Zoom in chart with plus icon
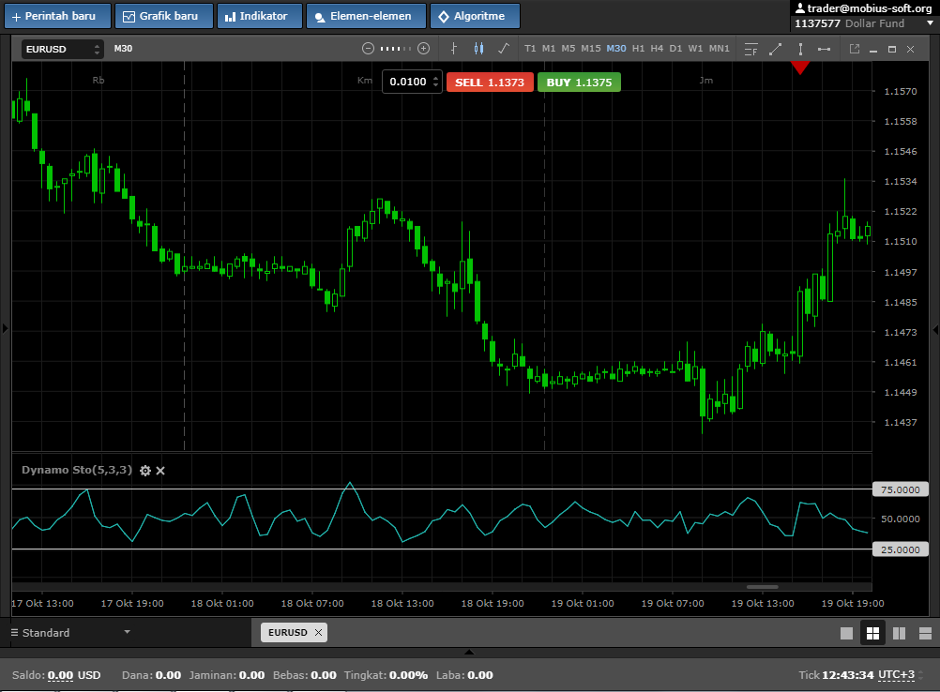 [424, 48]
